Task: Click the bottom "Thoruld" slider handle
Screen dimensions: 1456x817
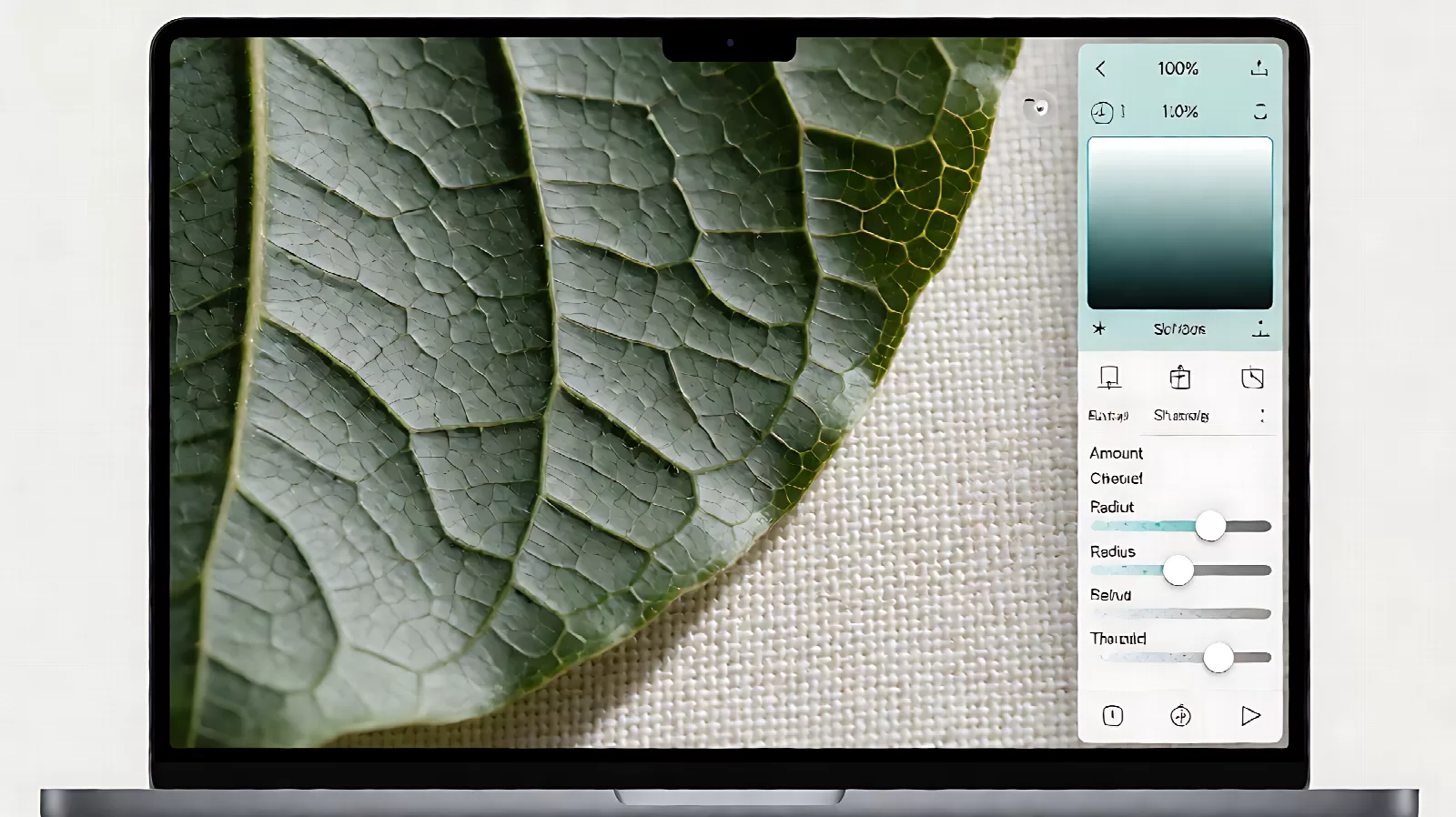Action: 1218,657
